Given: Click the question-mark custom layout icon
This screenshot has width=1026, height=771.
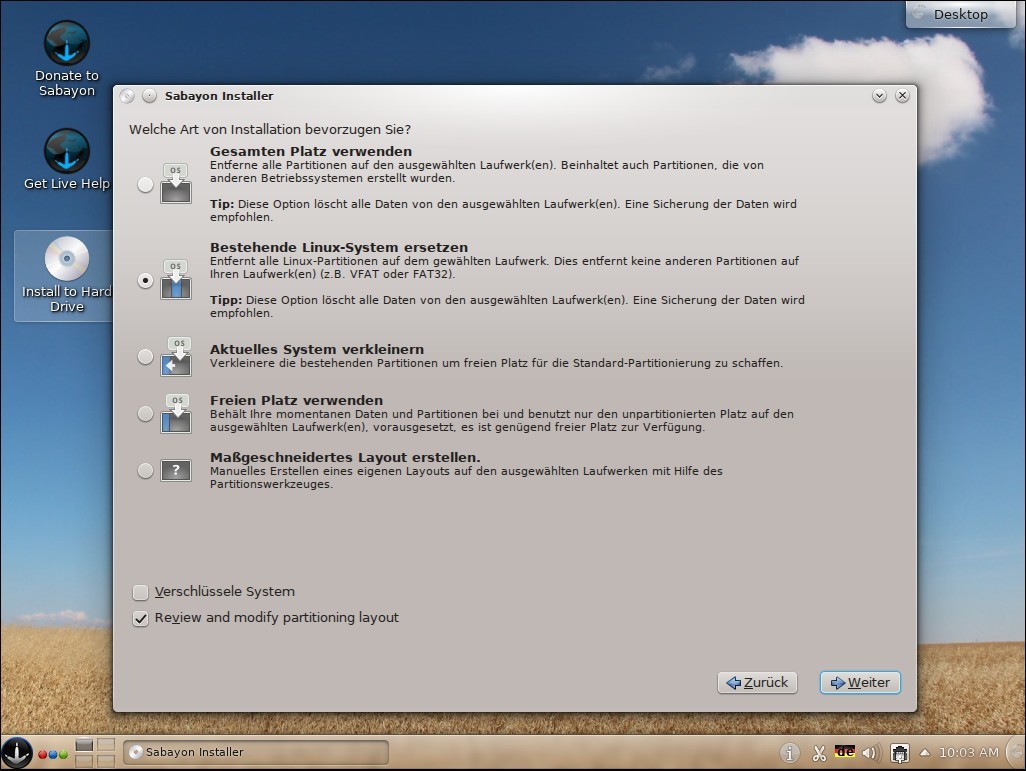Looking at the screenshot, I should [176, 470].
